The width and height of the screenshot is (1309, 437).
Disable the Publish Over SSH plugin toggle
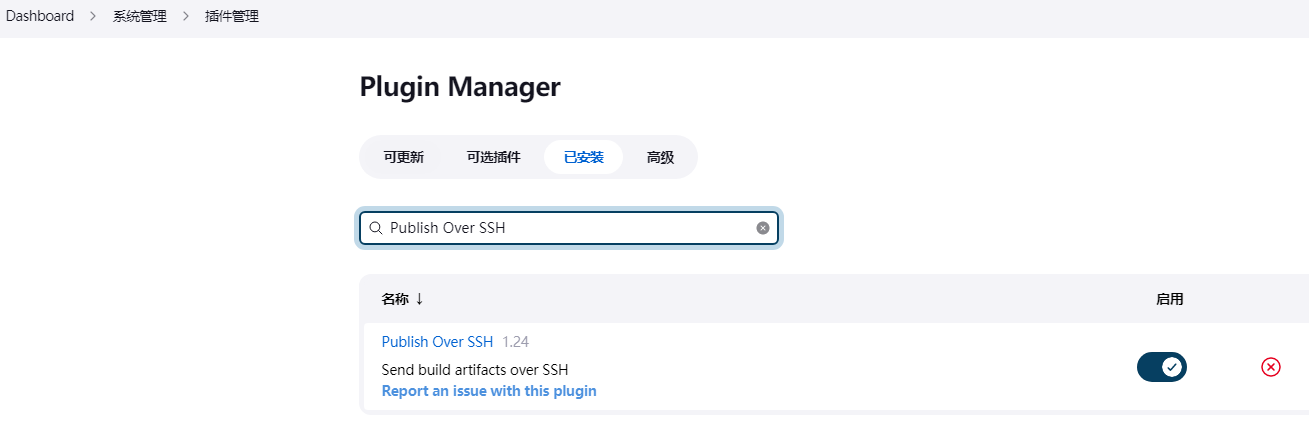point(1161,367)
